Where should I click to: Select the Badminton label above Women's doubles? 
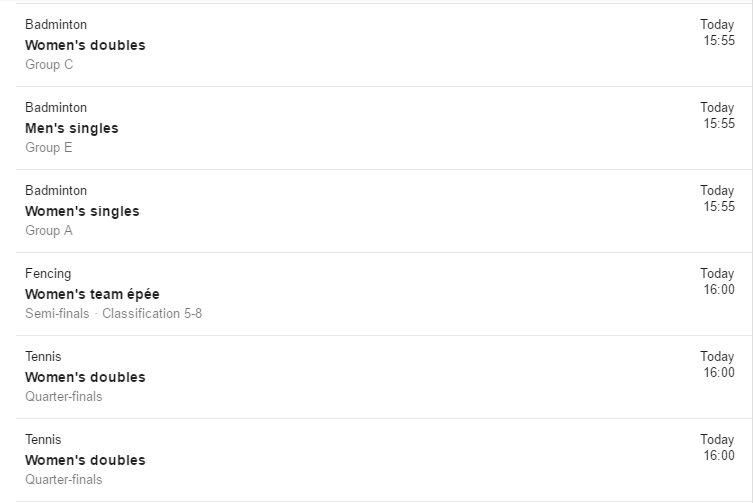tap(56, 25)
